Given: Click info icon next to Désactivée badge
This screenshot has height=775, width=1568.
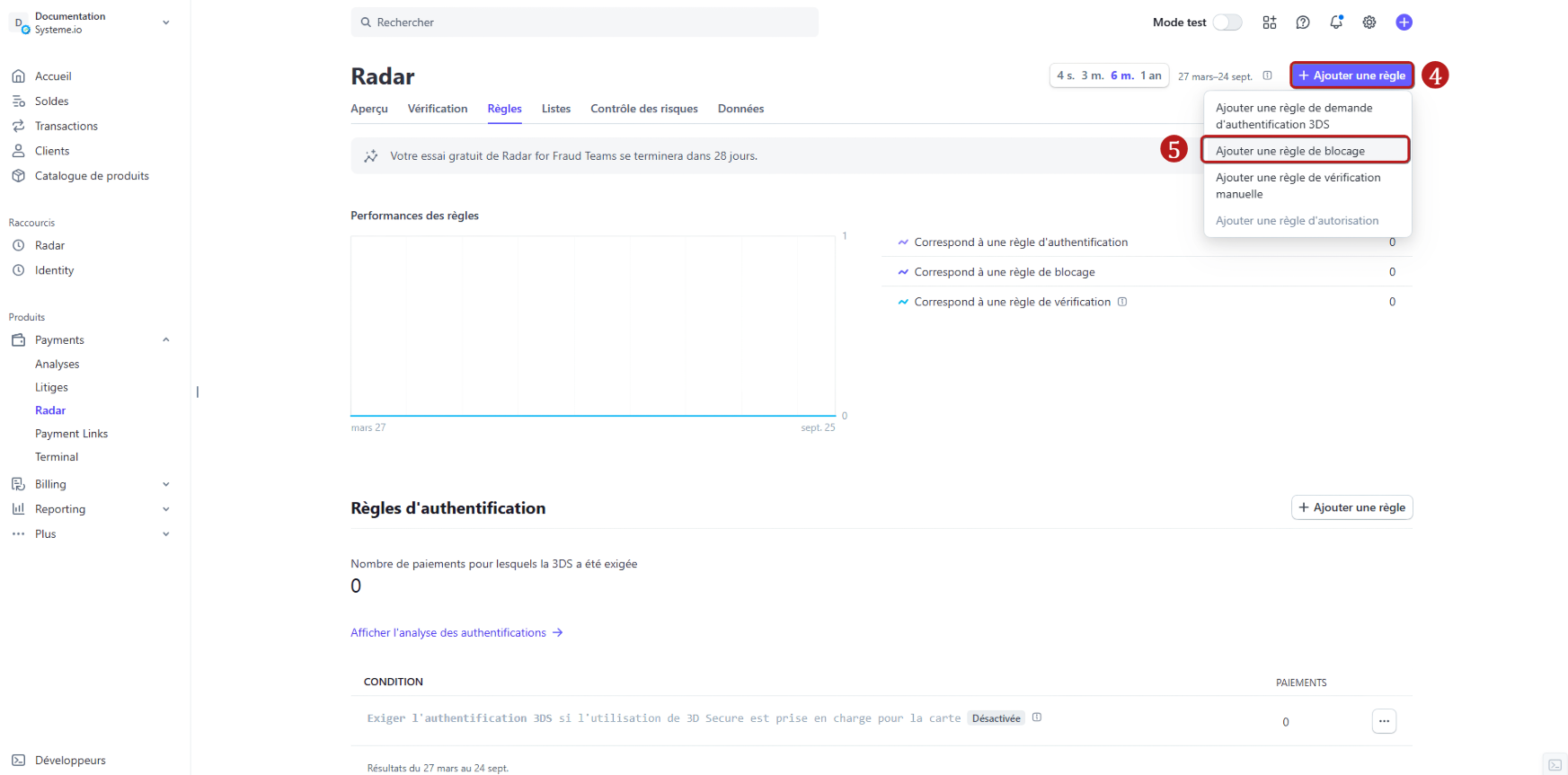Looking at the screenshot, I should [1036, 718].
